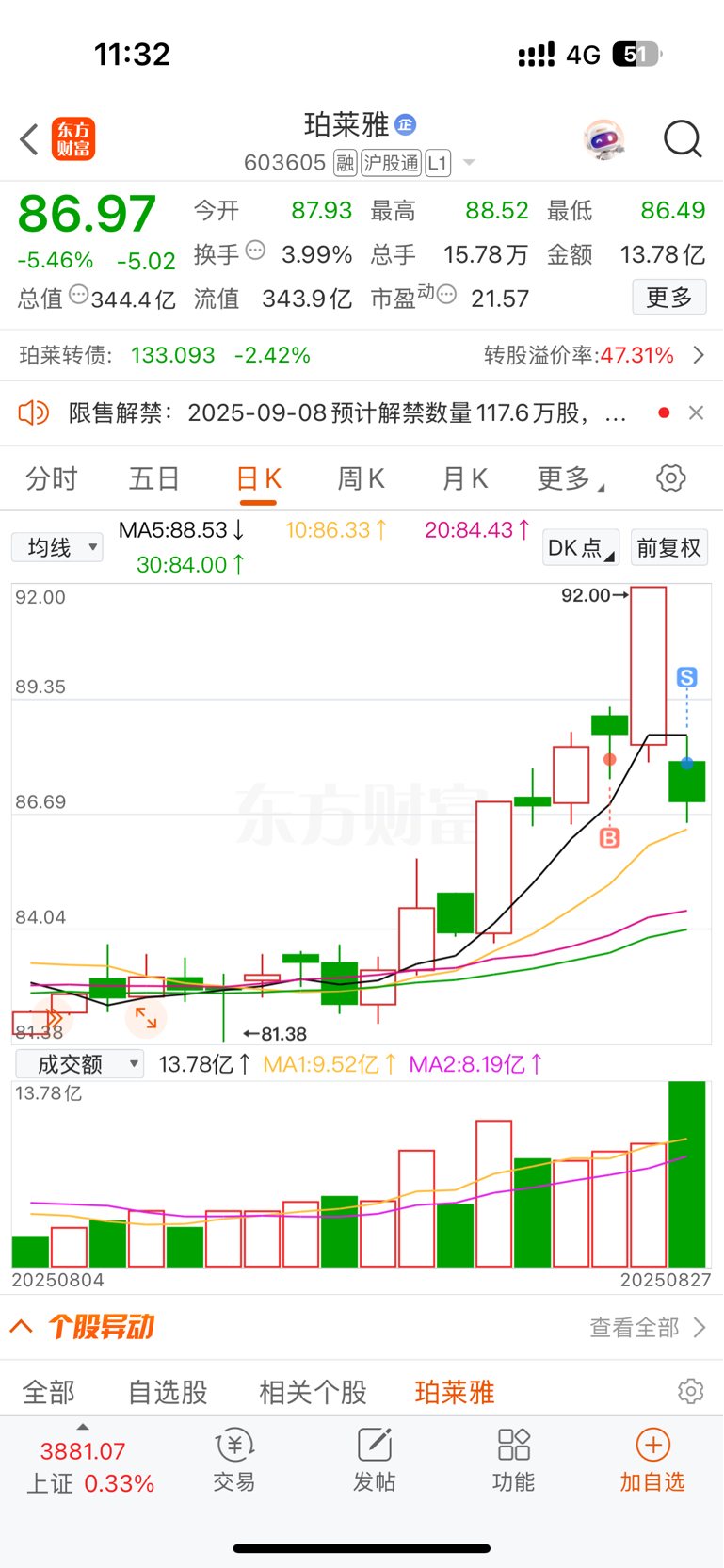This screenshot has width=724, height=1568.
Task: Tap the 加自选 add-to-watchlist icon
Action: pyautogui.click(x=652, y=1459)
